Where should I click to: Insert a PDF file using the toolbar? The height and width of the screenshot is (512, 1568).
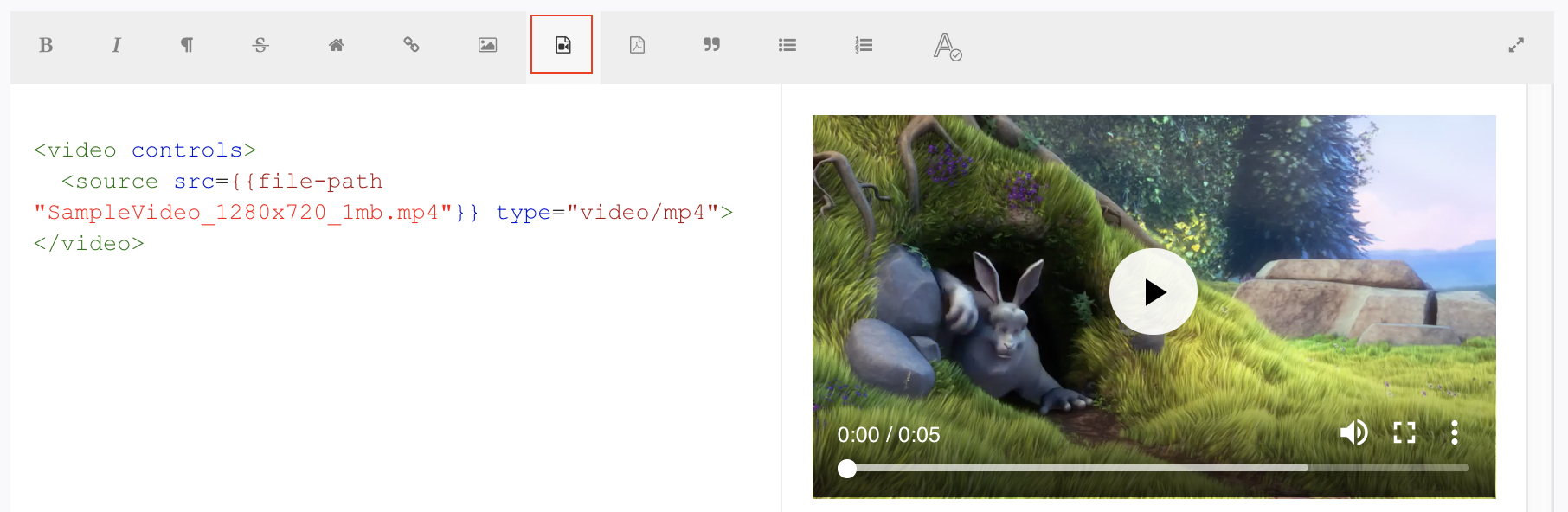tap(637, 45)
